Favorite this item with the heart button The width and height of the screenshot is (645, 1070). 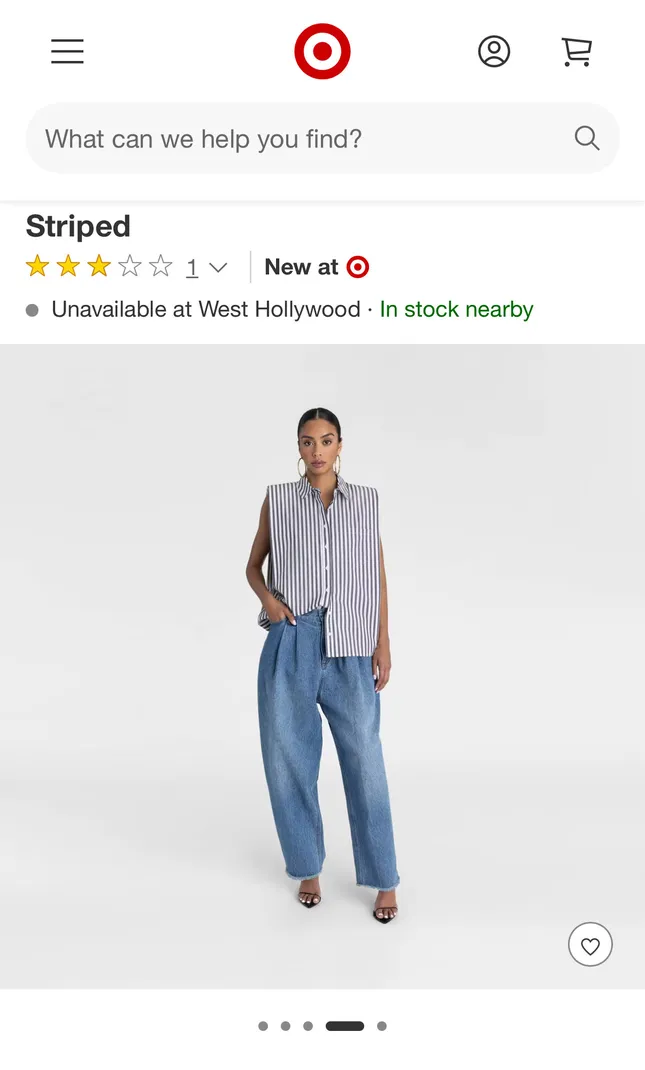[x=590, y=944]
